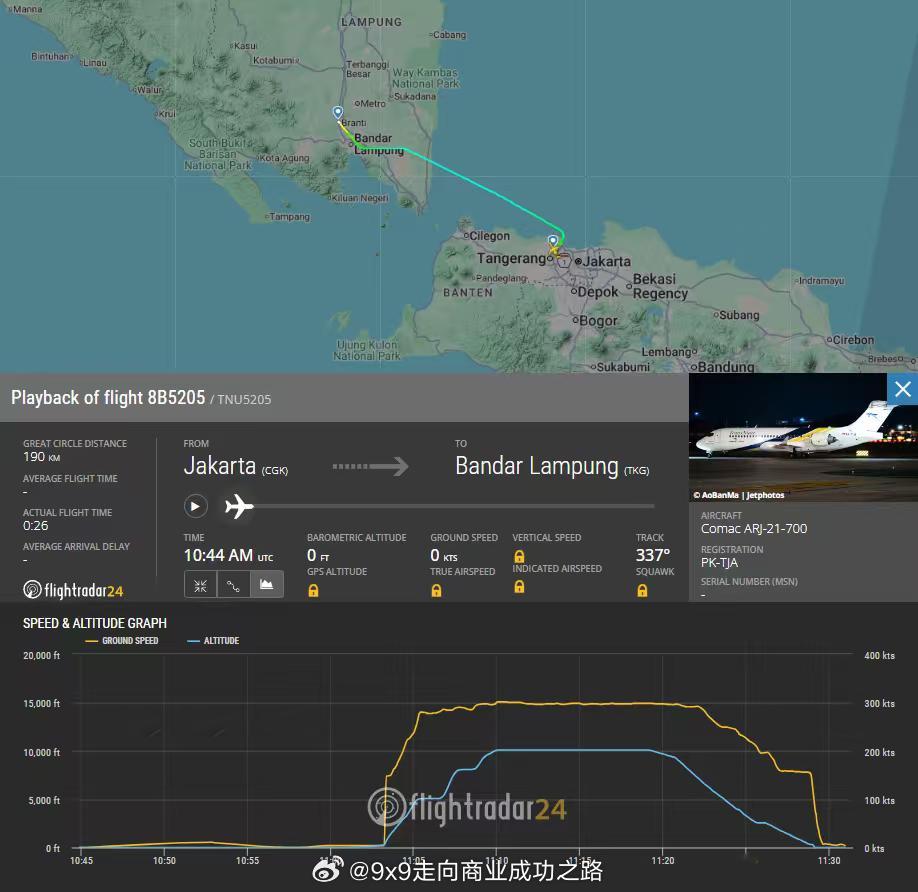This screenshot has width=918, height=892.
Task: Click the Cilegon city label on map
Action: click(x=487, y=236)
